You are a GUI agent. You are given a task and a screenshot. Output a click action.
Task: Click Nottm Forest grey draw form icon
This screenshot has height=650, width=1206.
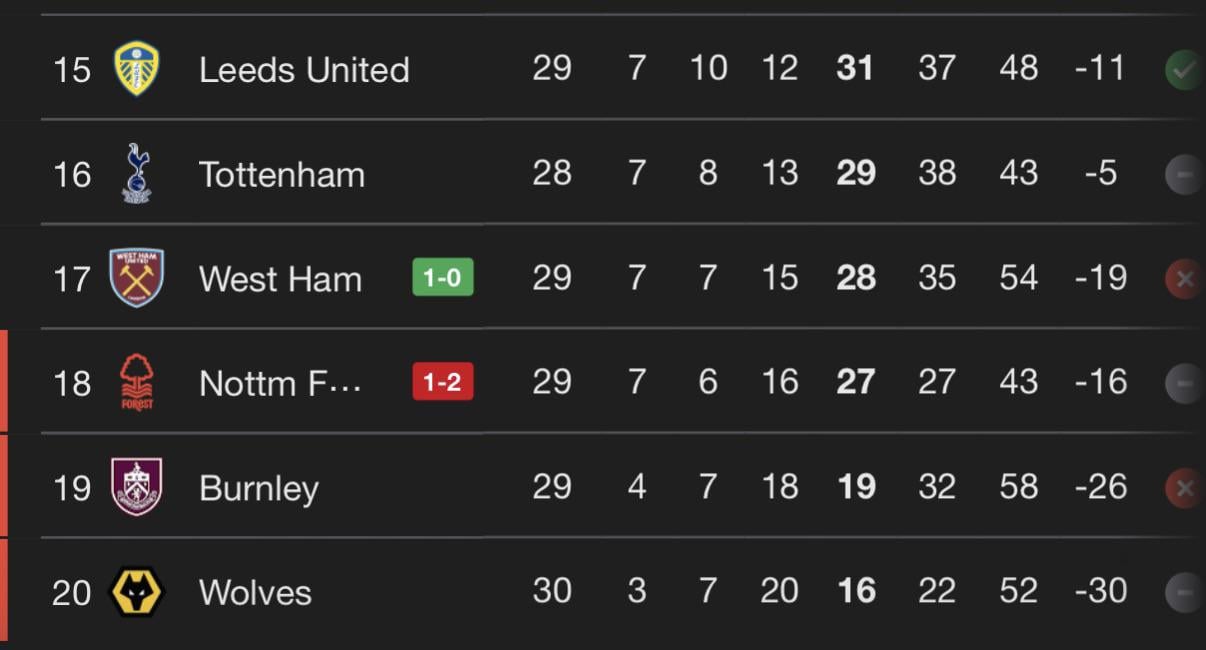tap(1183, 383)
